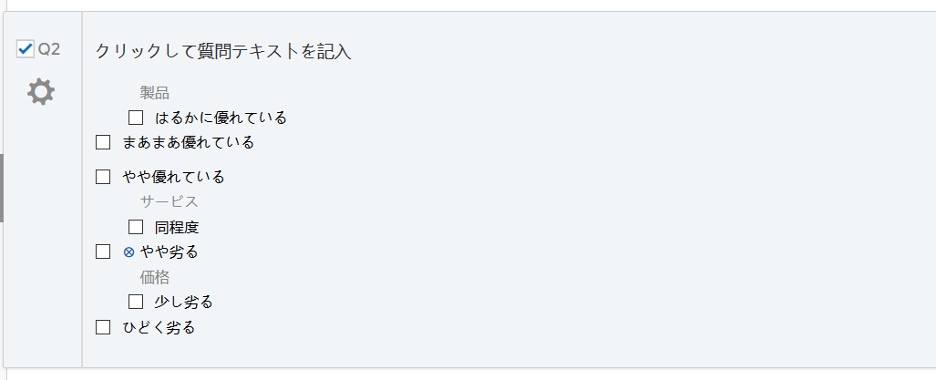Image resolution: width=936 pixels, height=380 pixels.
Task: Select the 同程度 checkbox
Action: click(x=136, y=227)
